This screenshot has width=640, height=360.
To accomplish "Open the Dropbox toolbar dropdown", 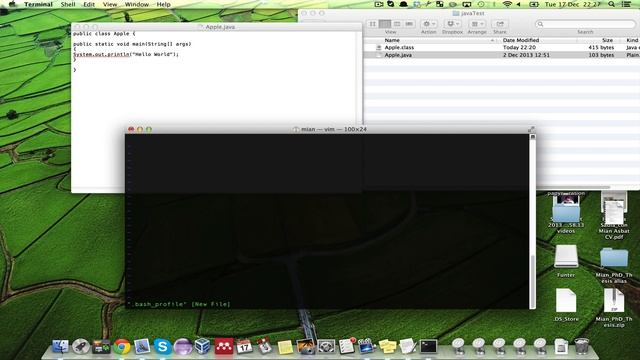I will tap(452, 24).
